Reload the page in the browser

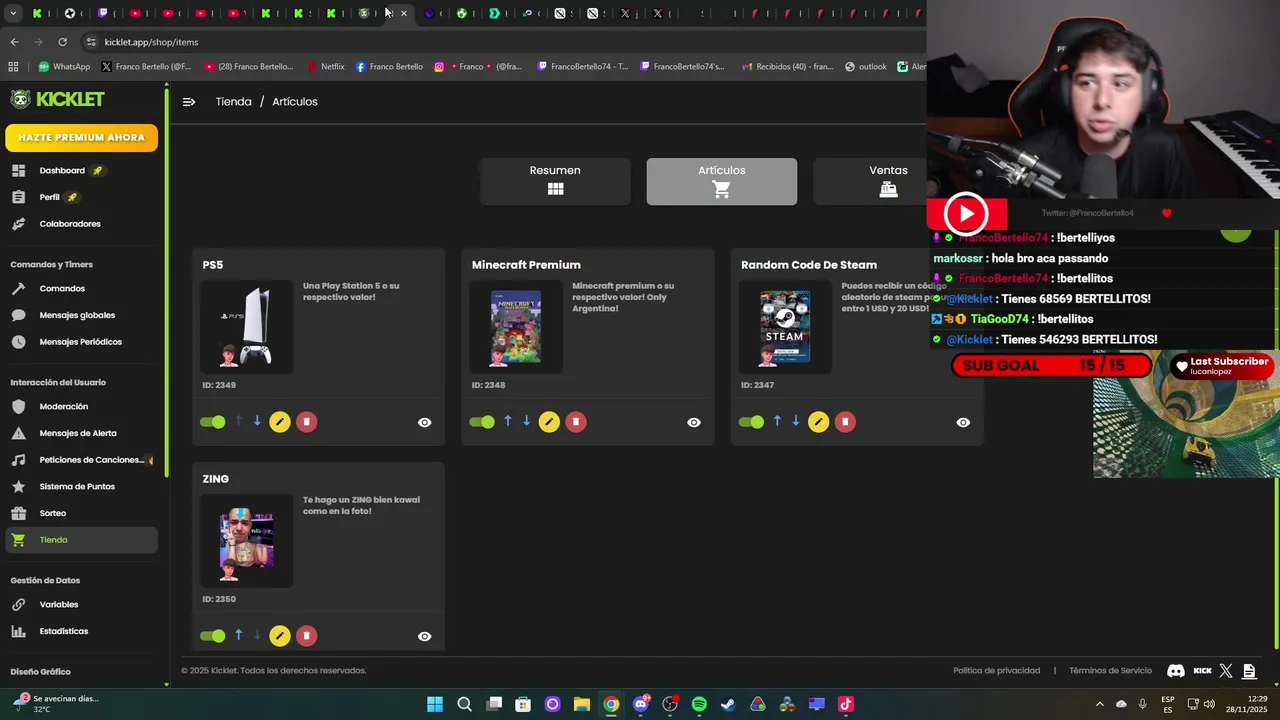(x=62, y=42)
